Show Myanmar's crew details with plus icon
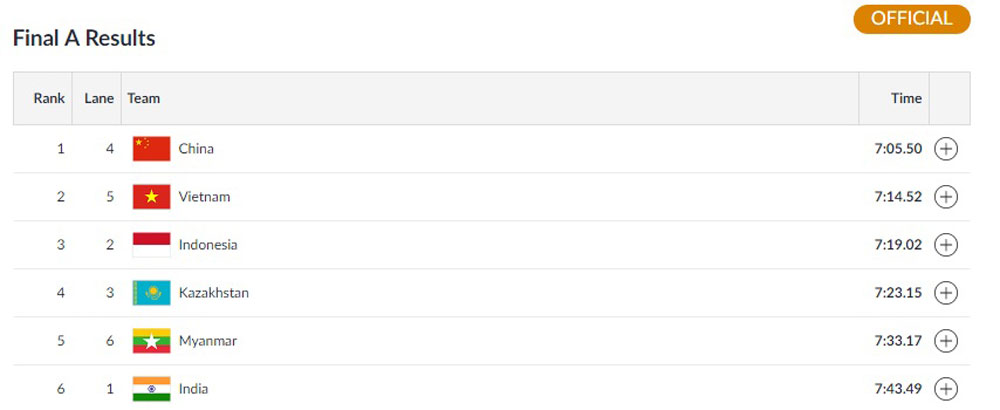1000x410 pixels. click(946, 341)
